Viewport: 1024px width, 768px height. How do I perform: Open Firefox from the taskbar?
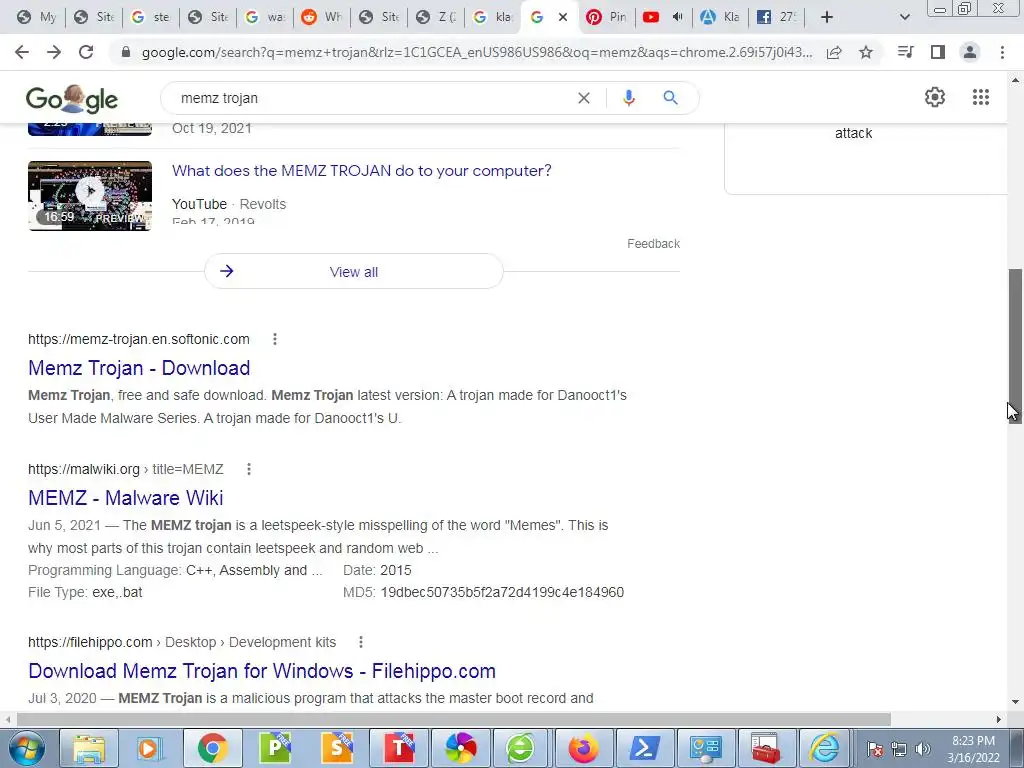[x=584, y=748]
